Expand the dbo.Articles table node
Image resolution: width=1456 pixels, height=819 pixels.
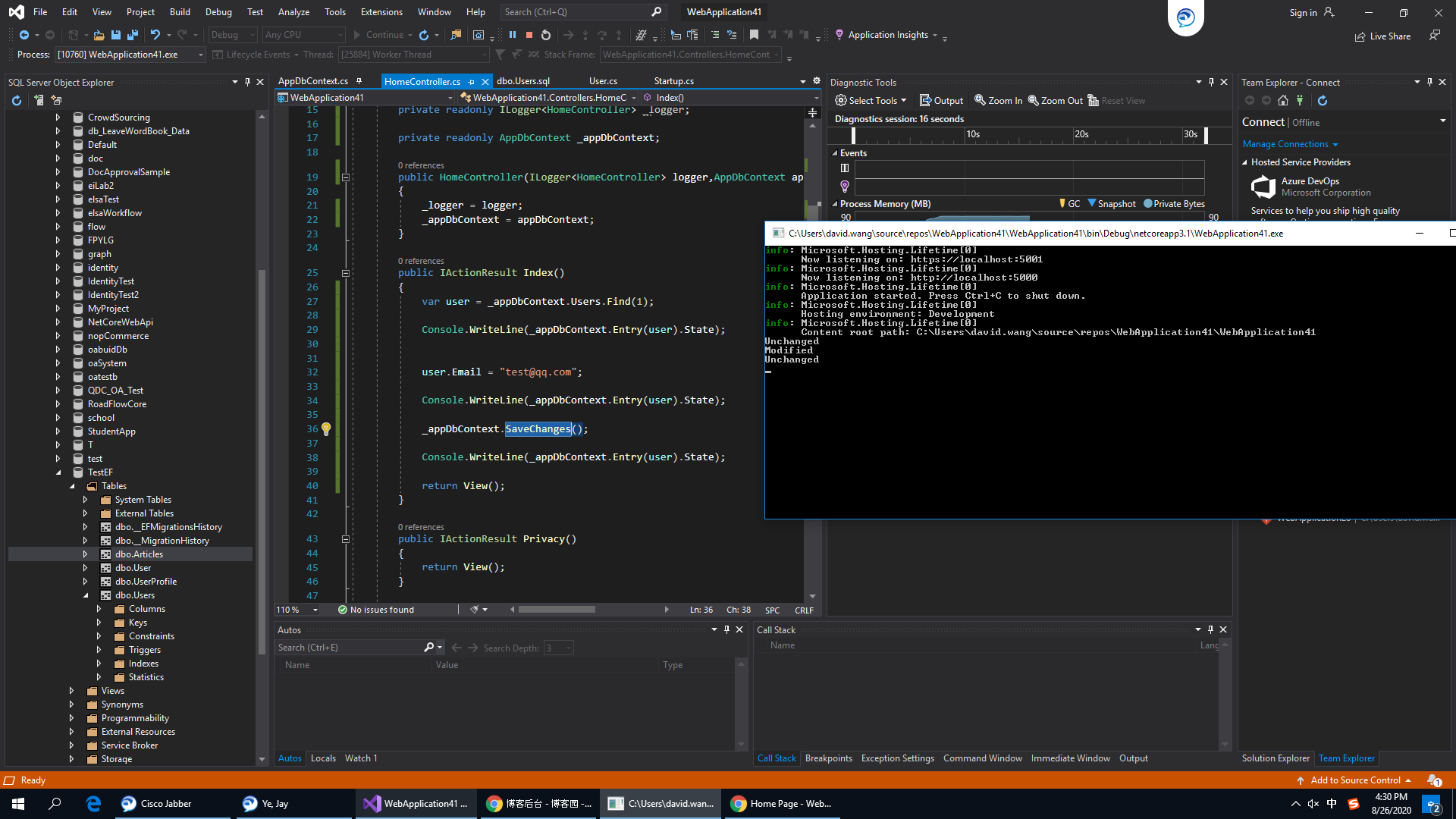pyautogui.click(x=86, y=554)
